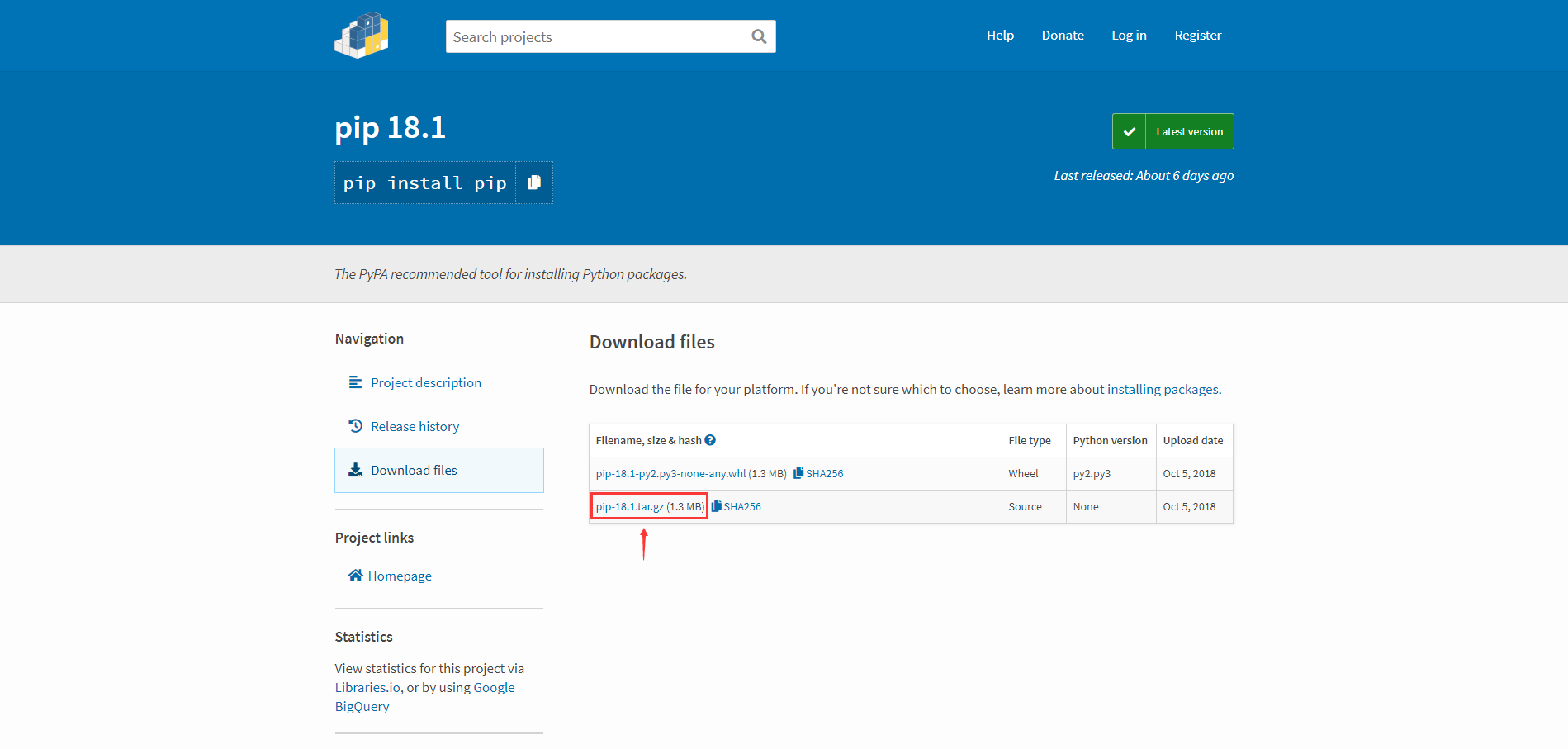Screen dimensions: 1568x749
Task: Click the Release history clock icon
Action: tap(355, 426)
